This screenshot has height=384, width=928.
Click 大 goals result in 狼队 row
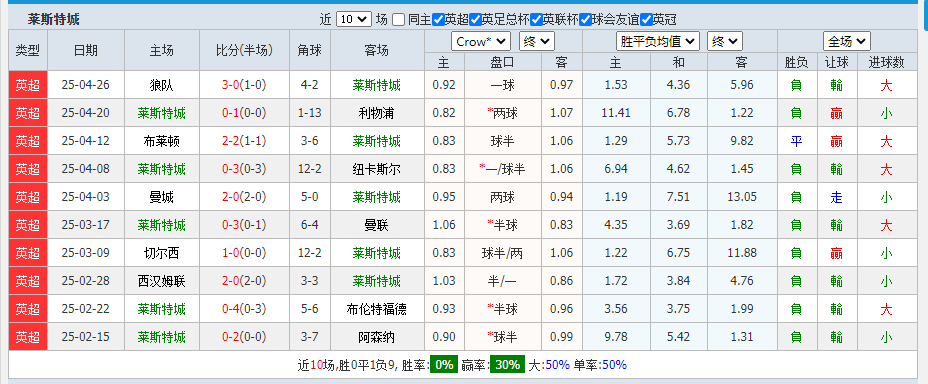pyautogui.click(x=886, y=85)
